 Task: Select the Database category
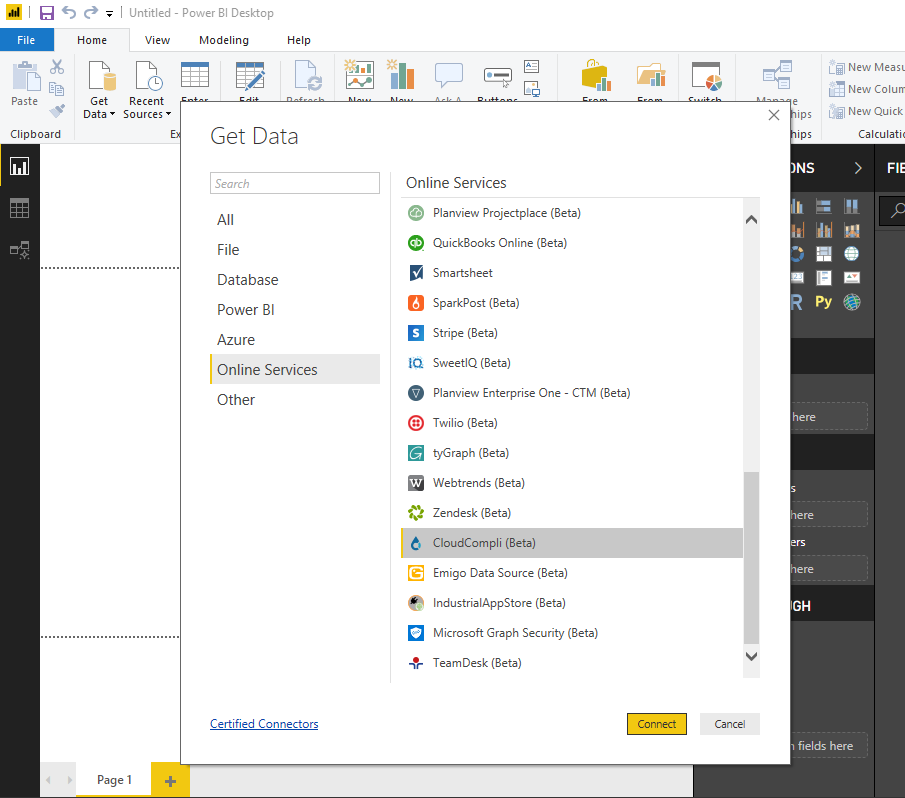[x=295, y=280]
